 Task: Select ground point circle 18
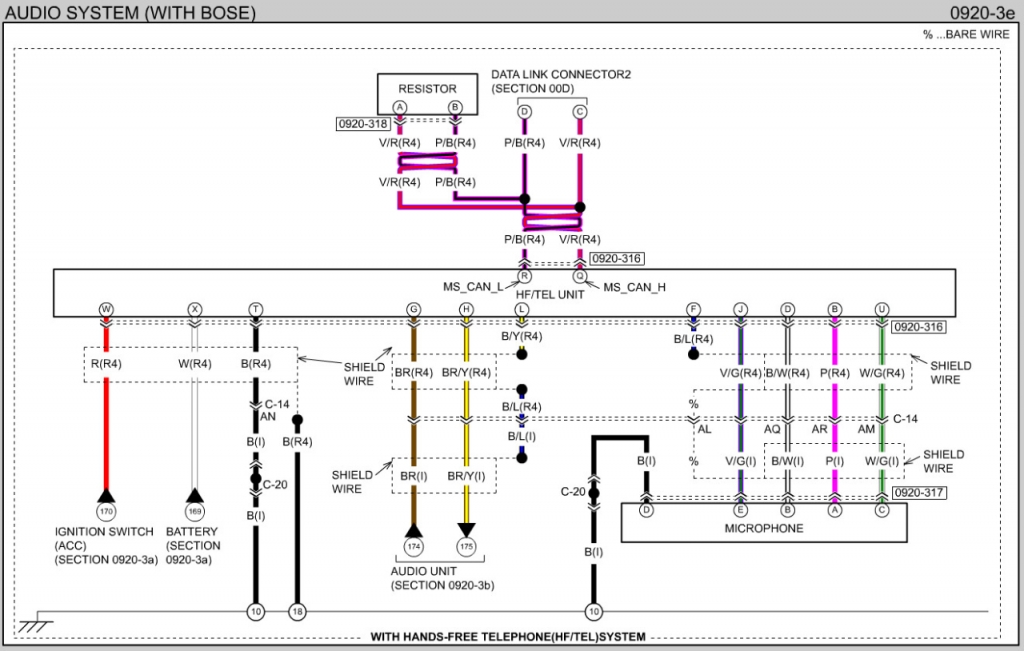(x=297, y=612)
